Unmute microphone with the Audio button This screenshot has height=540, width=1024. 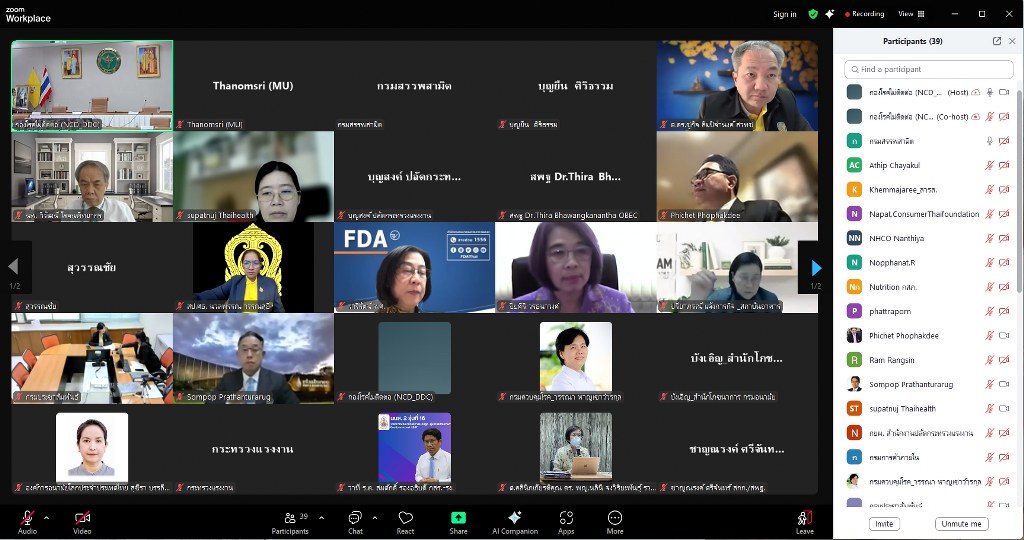(27, 522)
